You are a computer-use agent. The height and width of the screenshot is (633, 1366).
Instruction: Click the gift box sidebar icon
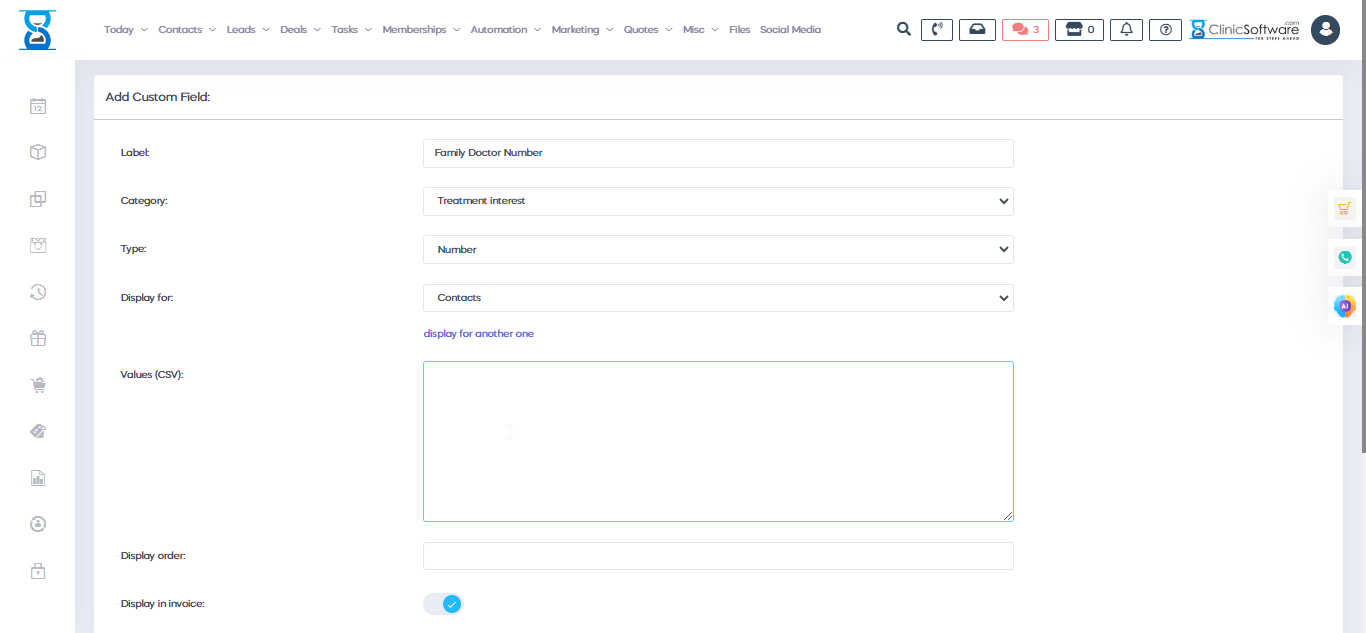(x=38, y=338)
